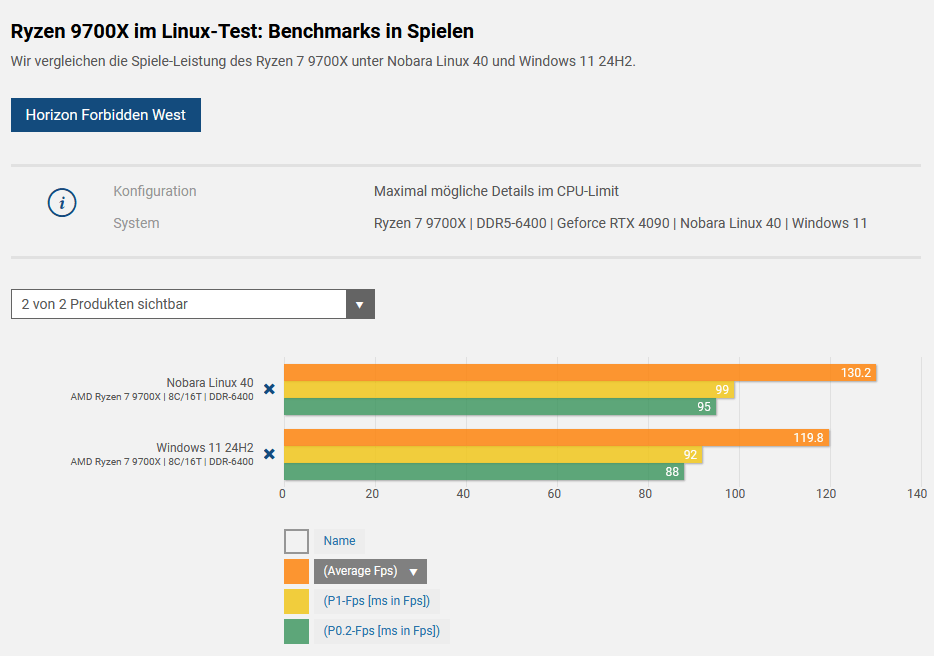934x656 pixels.
Task: Click the yellow P1-Fps color swatch
Action: [x=297, y=601]
